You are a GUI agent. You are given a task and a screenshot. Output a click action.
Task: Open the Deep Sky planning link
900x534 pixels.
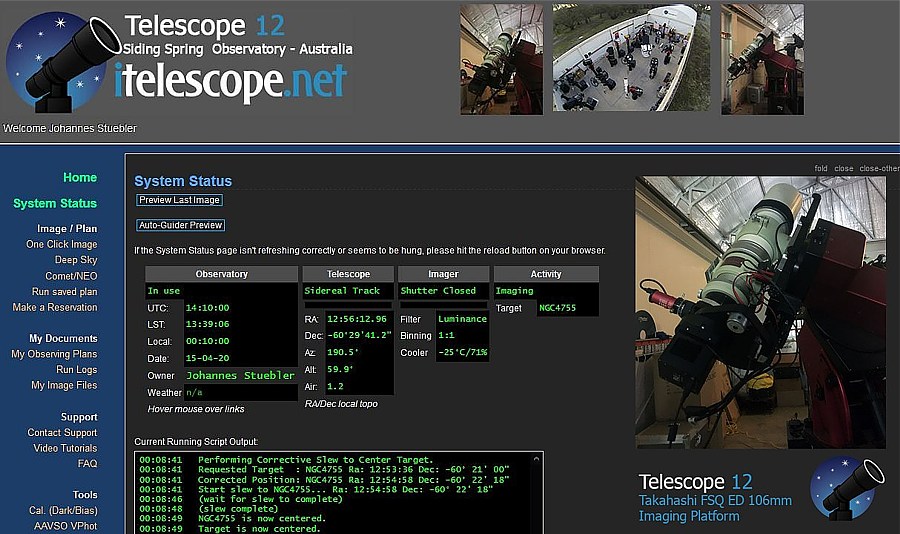coord(75,260)
